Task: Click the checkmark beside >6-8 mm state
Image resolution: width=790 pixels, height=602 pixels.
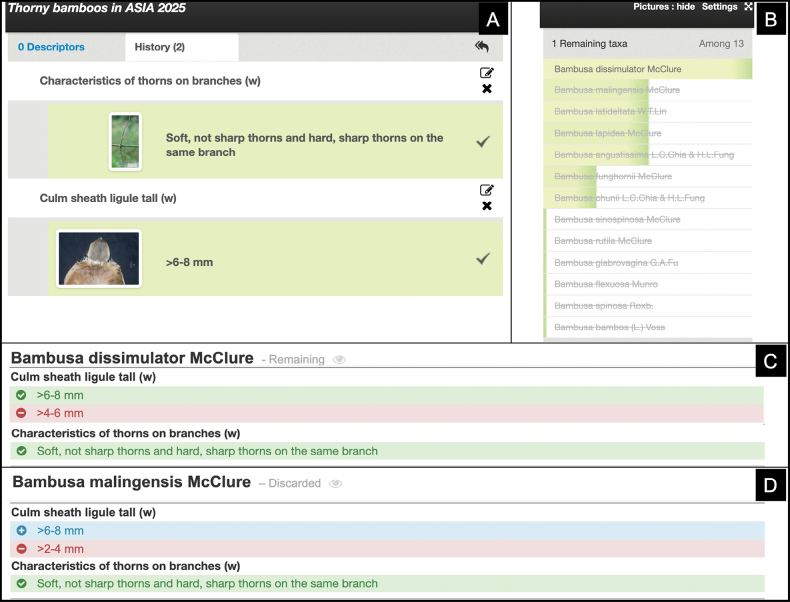Action: click(483, 259)
